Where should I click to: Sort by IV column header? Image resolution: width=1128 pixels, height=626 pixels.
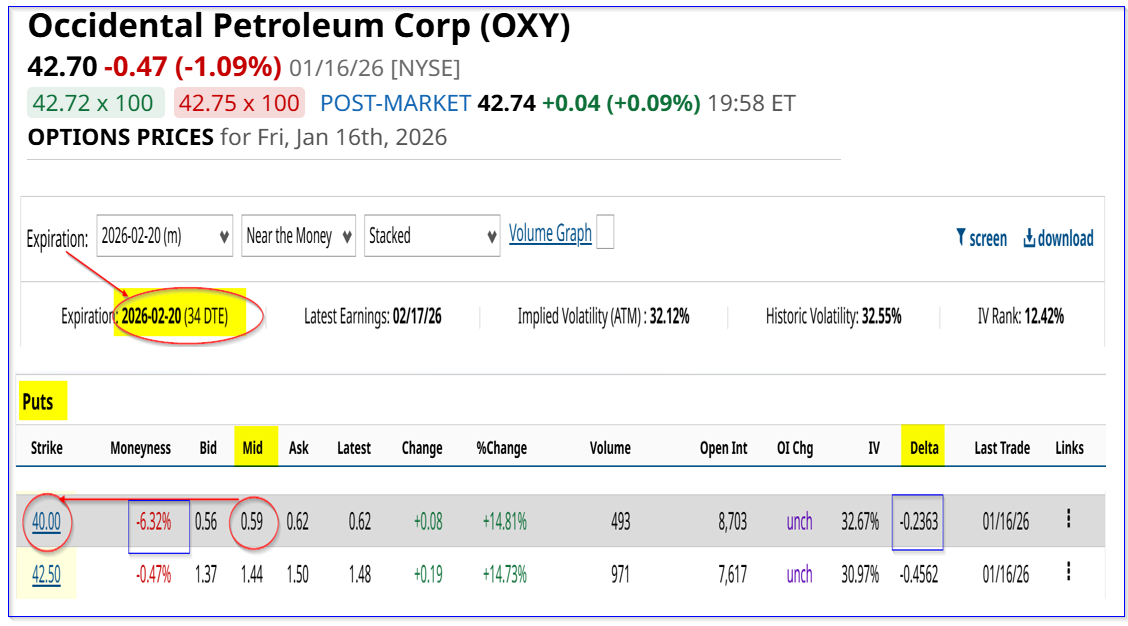point(873,448)
